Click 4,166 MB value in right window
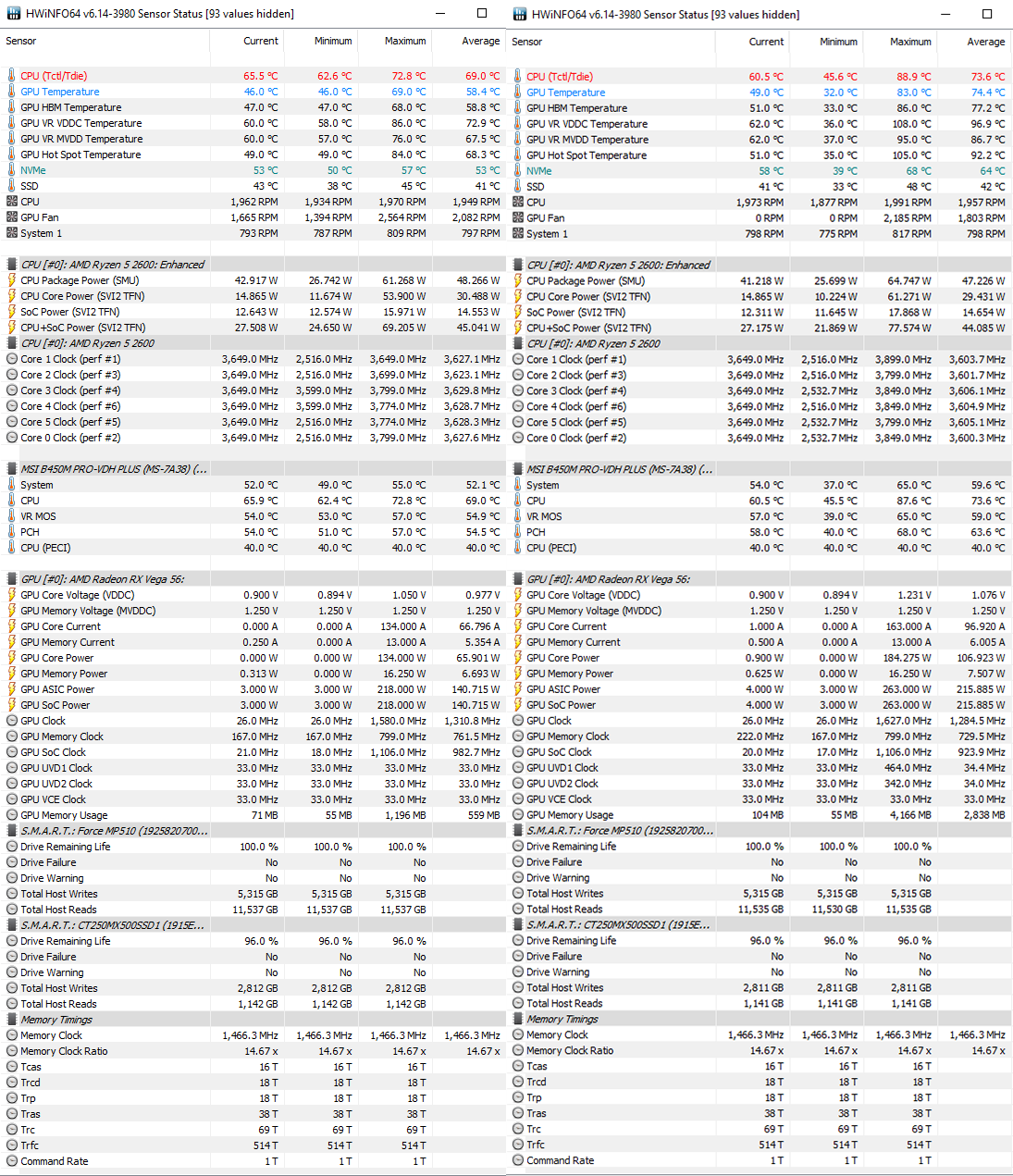This screenshot has width=1013, height=1176. tap(910, 815)
